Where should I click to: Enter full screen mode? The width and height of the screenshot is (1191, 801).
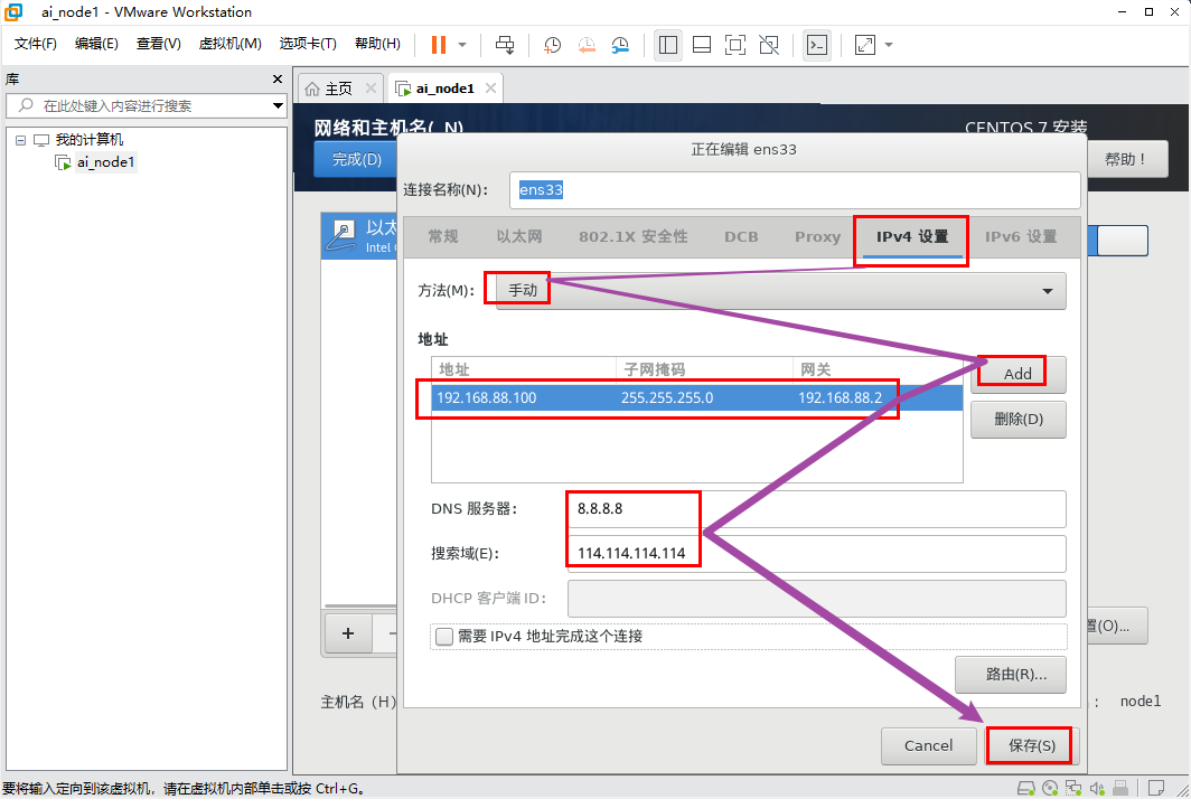(x=735, y=45)
